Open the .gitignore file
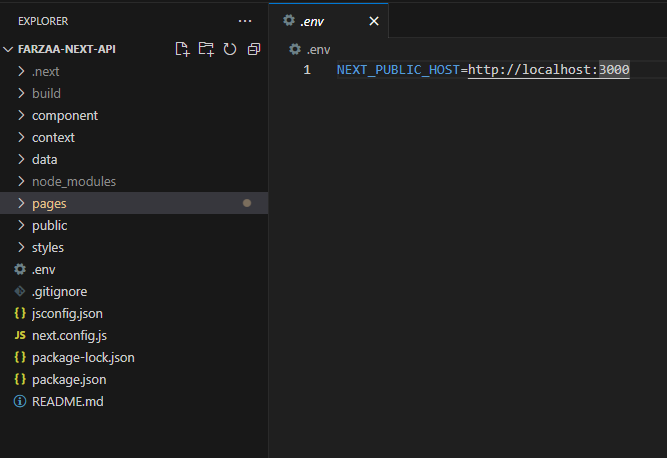This screenshot has width=667, height=458. click(x=59, y=291)
